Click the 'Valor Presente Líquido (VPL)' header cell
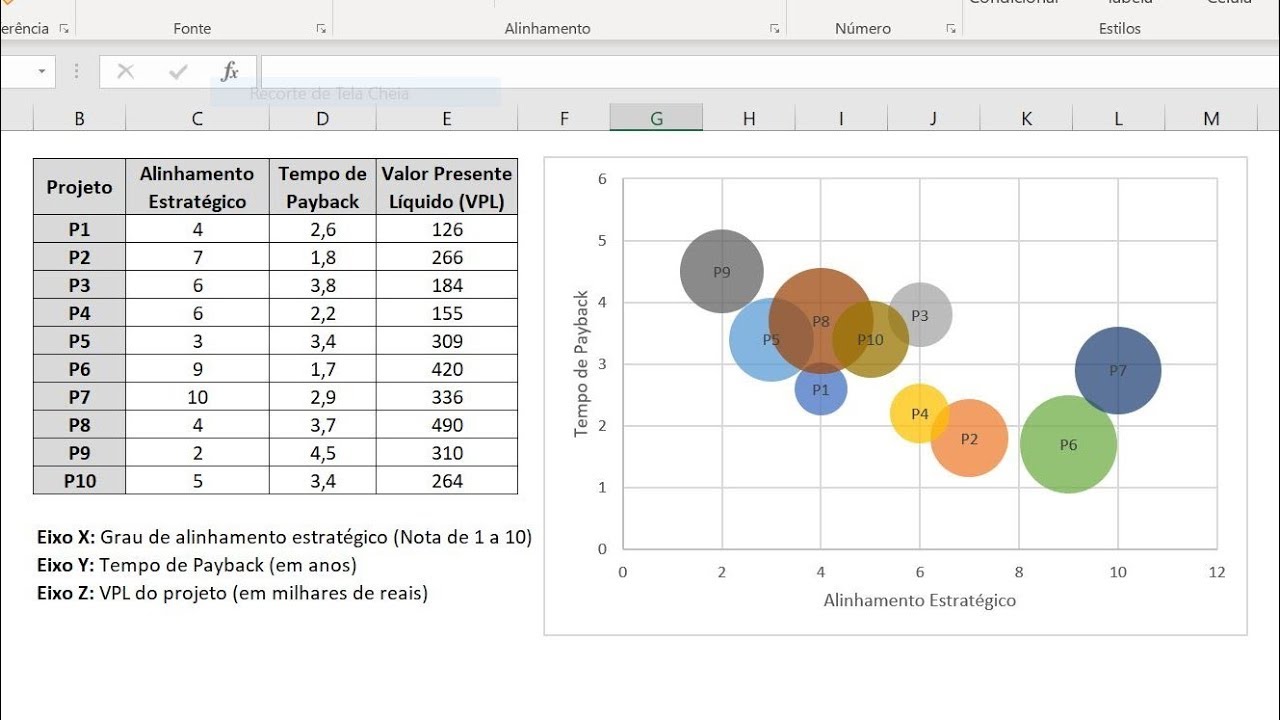The image size is (1280, 720). [x=446, y=187]
